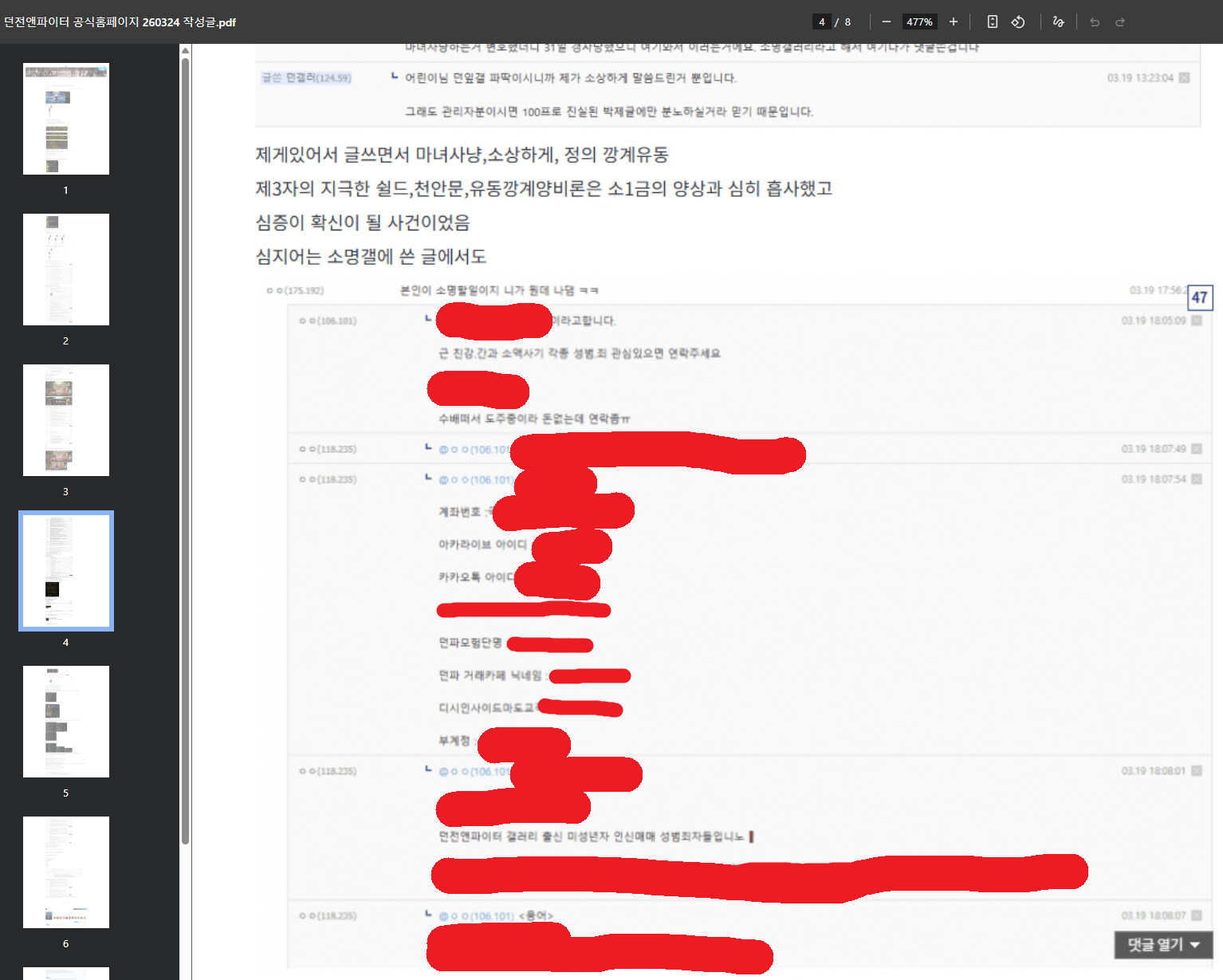1223x980 pixels.
Task: Jump to page 2 thumbnail
Action: coord(66,270)
